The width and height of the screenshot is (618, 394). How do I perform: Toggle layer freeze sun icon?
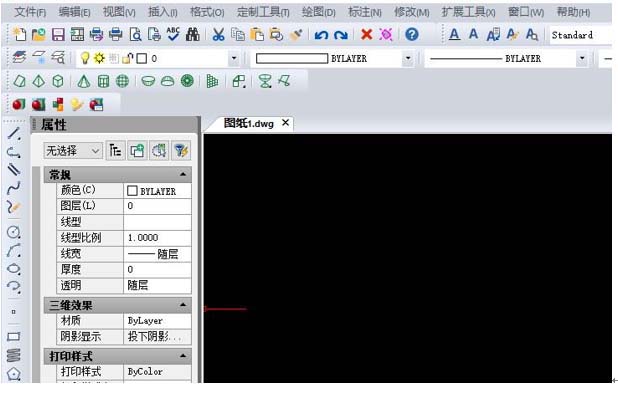(99, 58)
